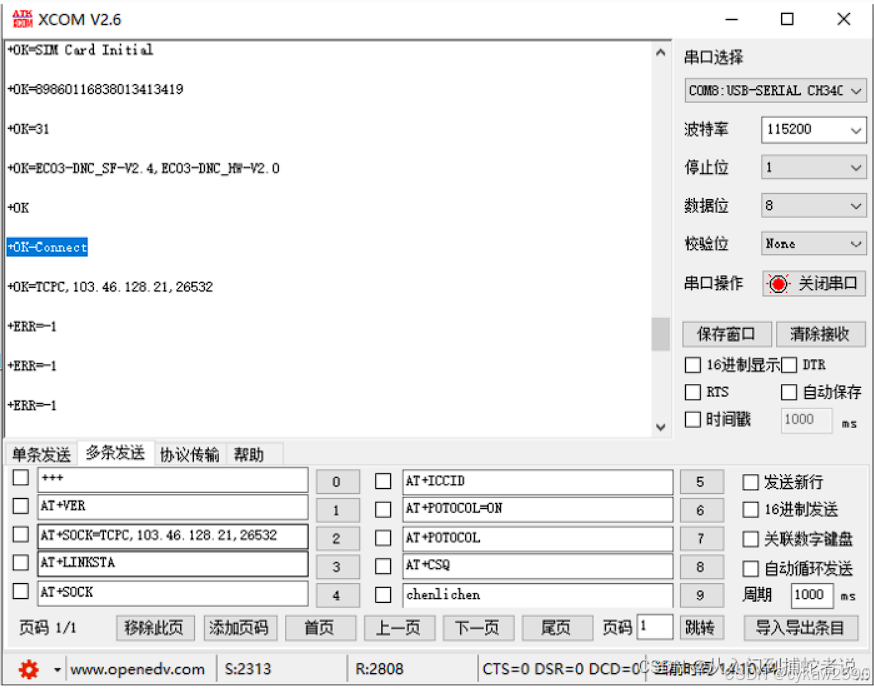Enable the RTS checkbox
The height and width of the screenshot is (689, 874).
[x=692, y=391]
